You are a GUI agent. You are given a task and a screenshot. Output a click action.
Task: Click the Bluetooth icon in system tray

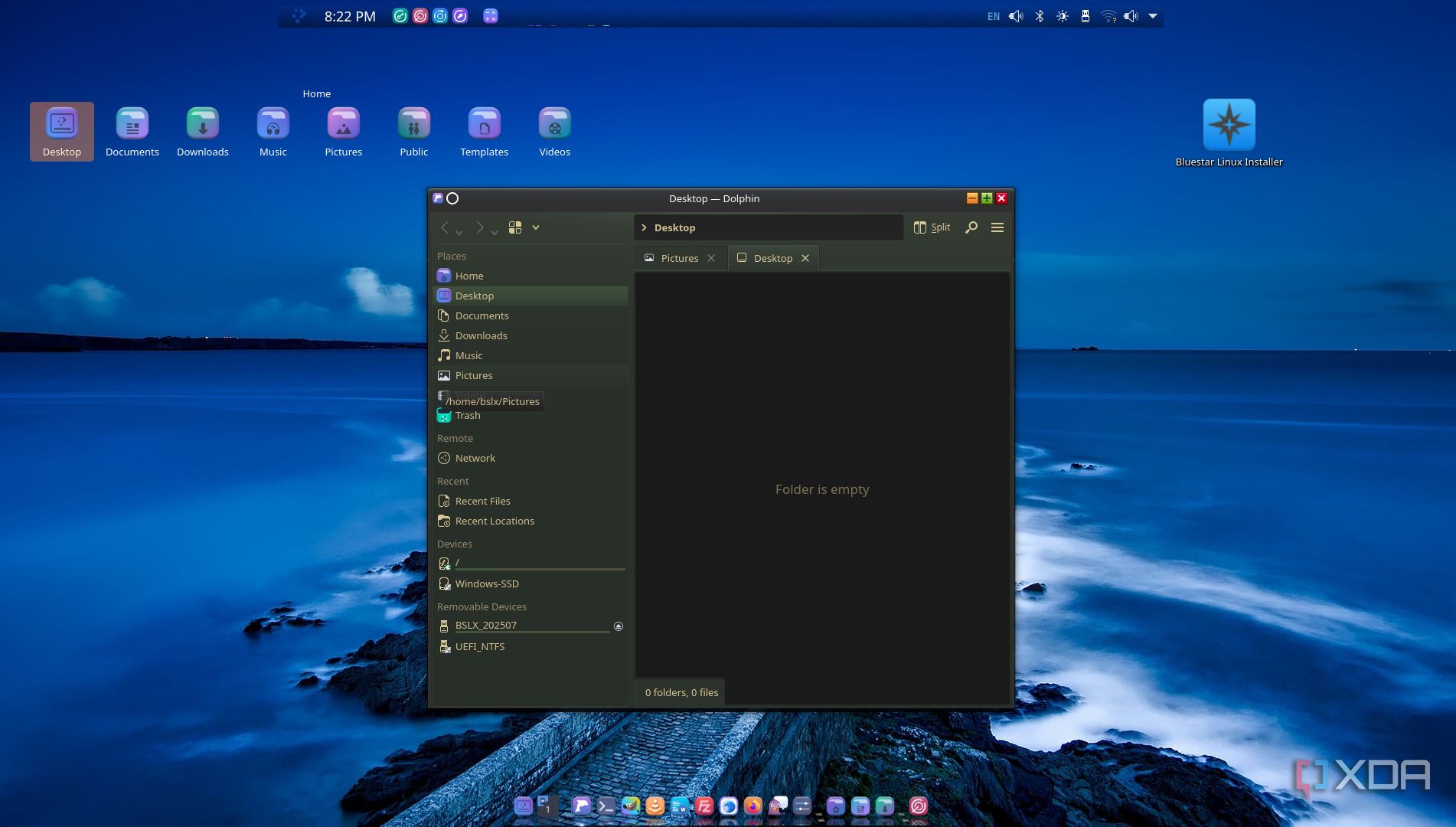1040,16
